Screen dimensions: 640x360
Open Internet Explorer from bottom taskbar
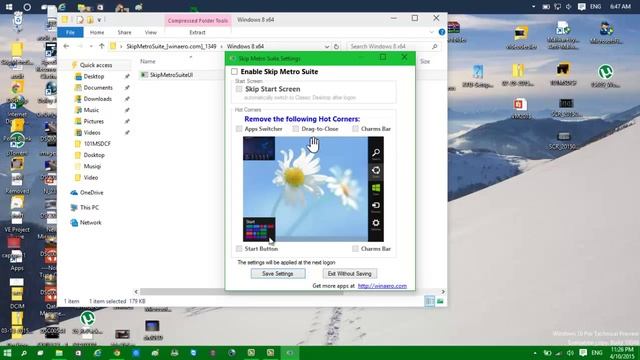(x=98, y=353)
